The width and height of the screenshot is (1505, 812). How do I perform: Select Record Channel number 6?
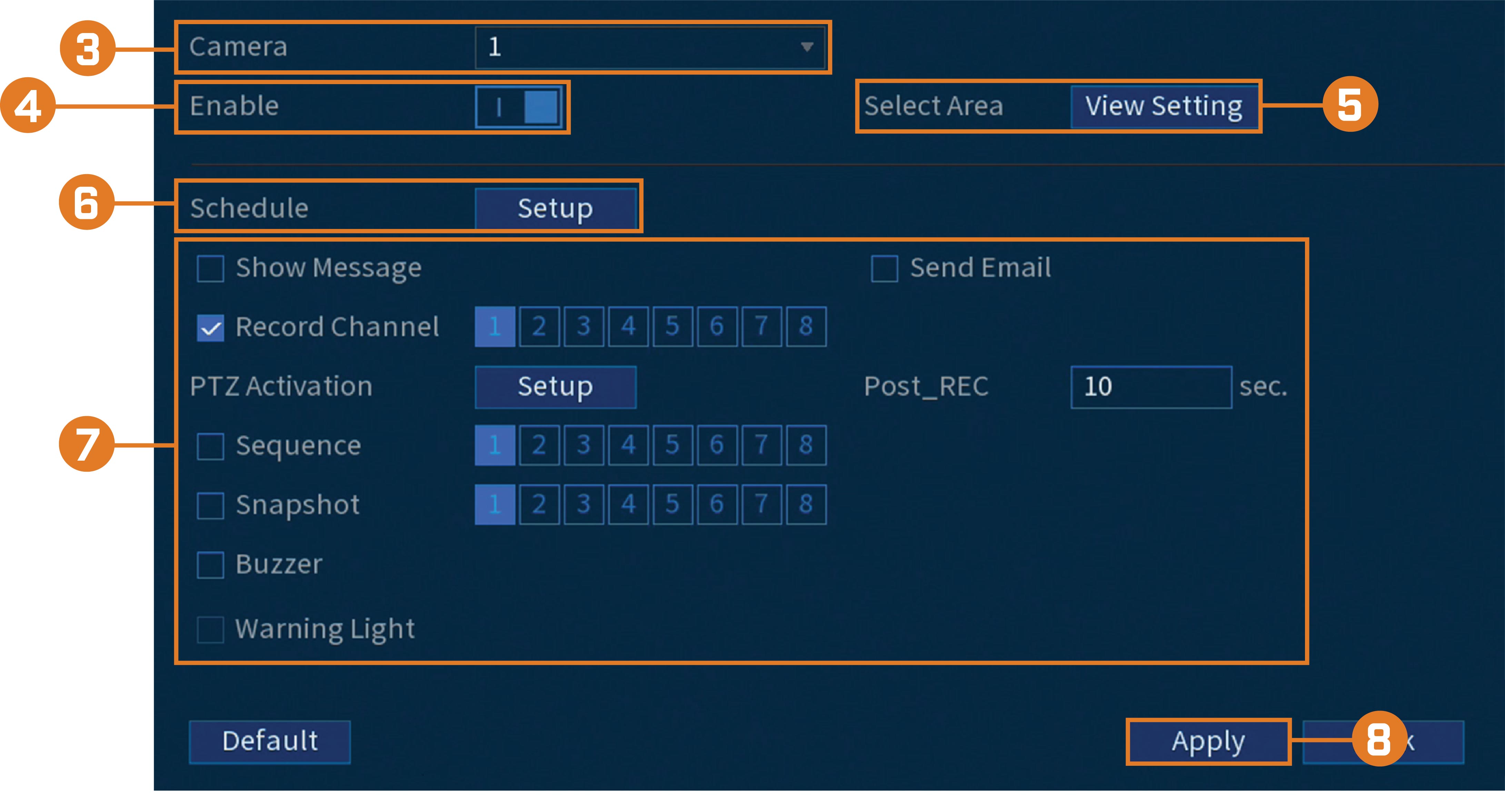point(717,327)
